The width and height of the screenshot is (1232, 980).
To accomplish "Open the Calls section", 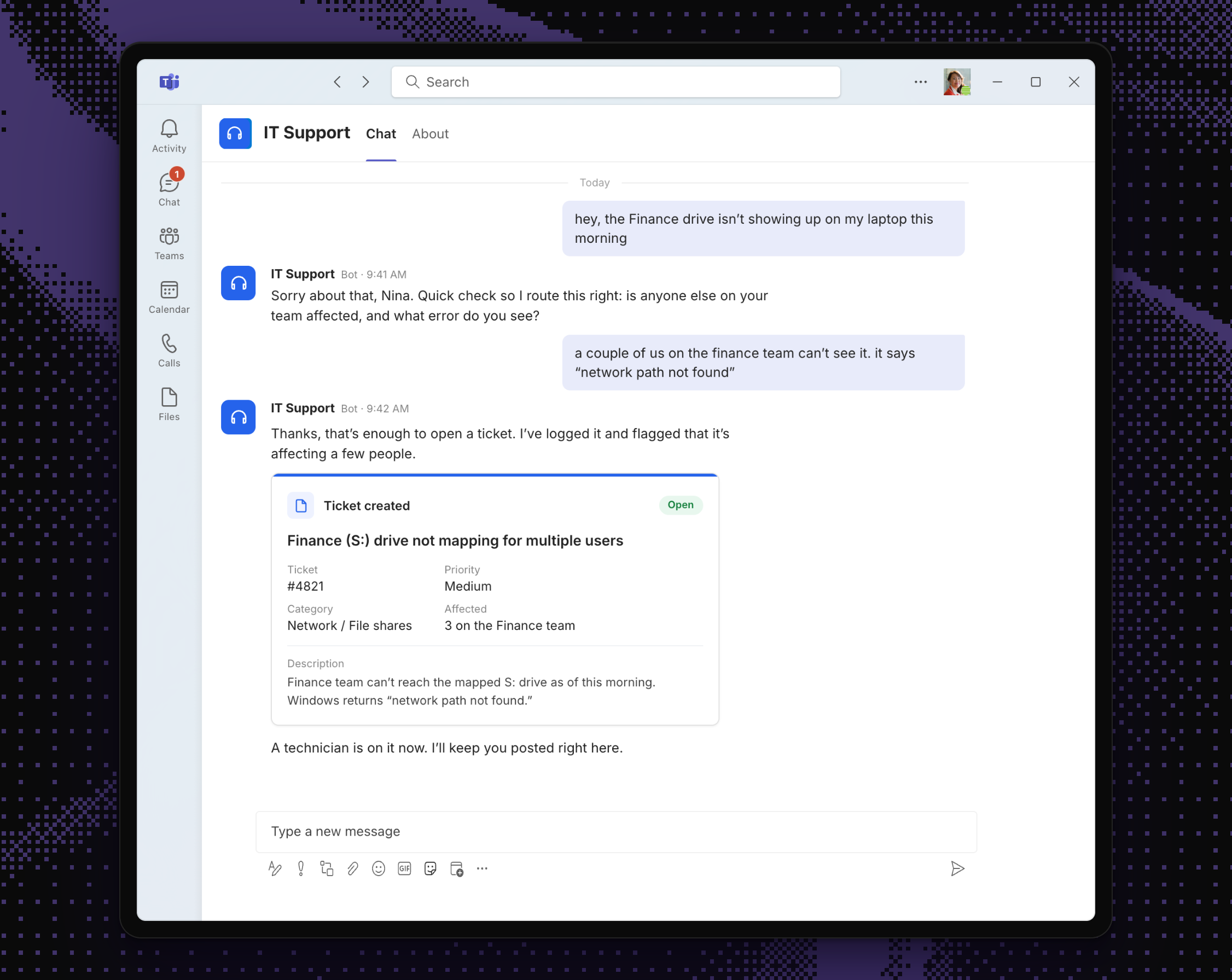I will [x=169, y=351].
